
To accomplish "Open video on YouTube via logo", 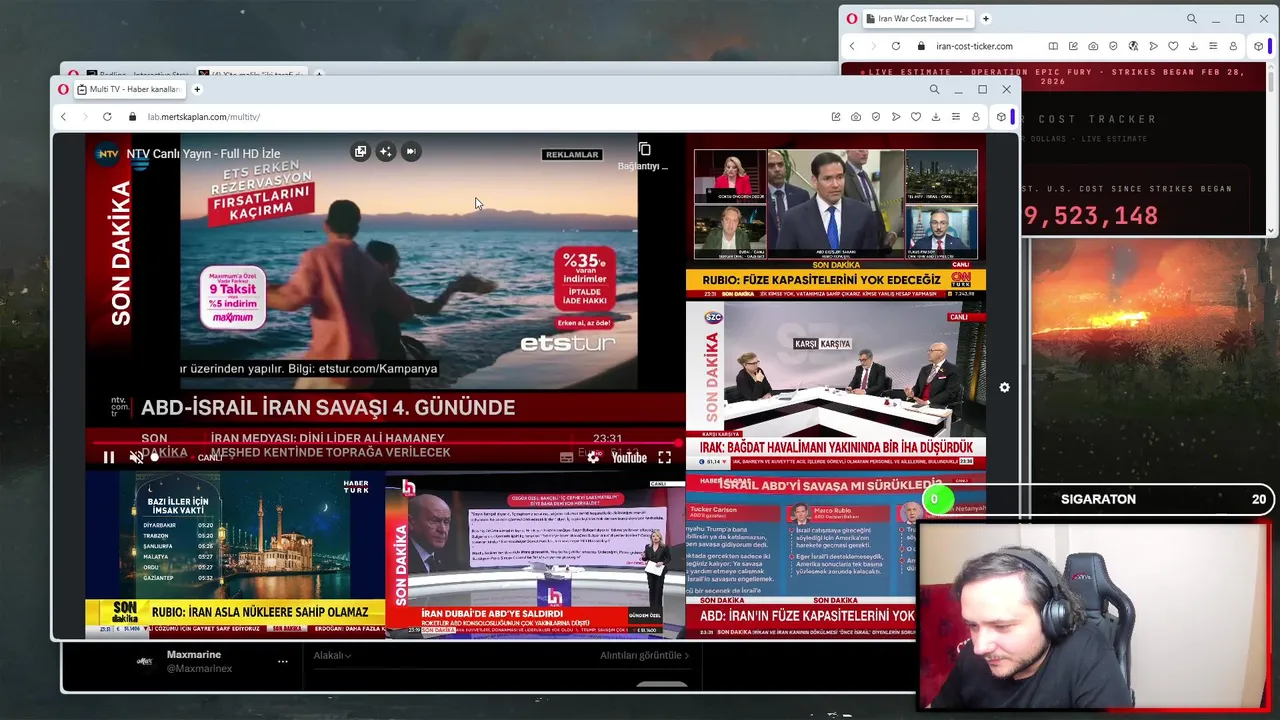I will point(629,457).
